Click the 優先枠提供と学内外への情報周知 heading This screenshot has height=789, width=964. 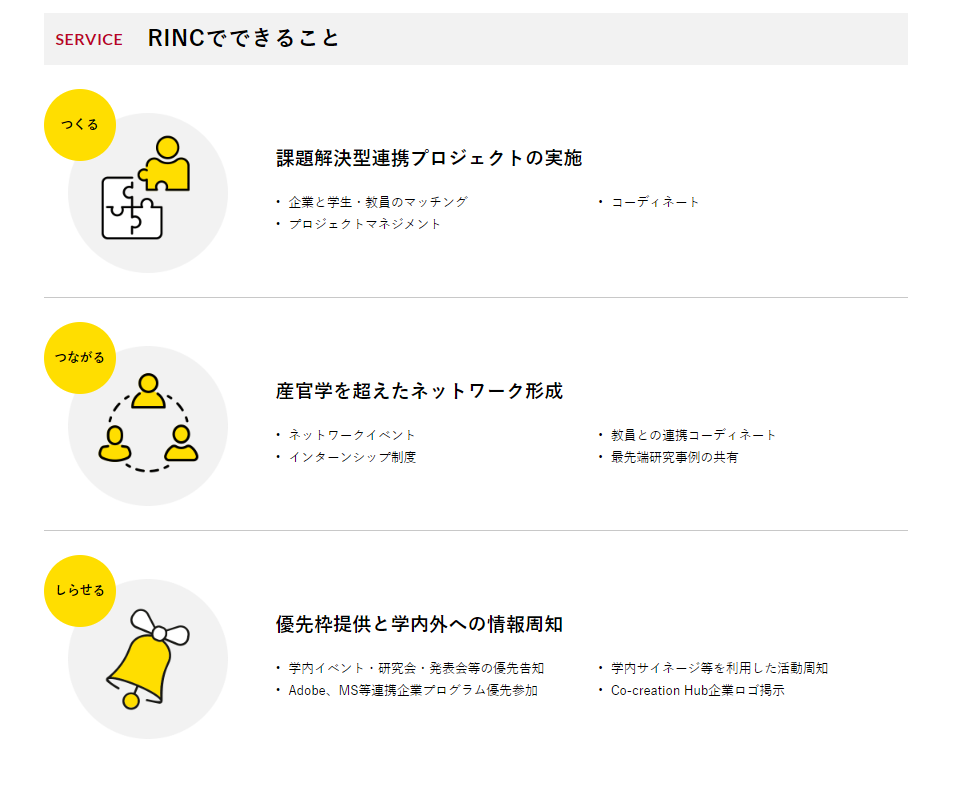419,624
